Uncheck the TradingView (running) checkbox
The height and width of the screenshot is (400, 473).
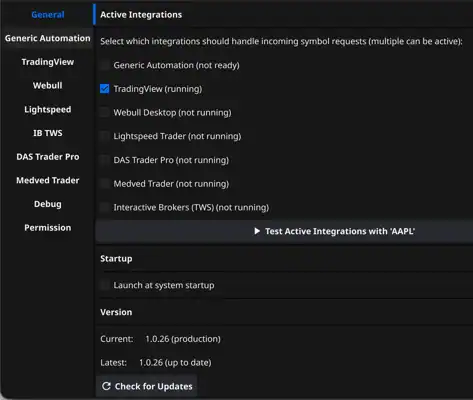pos(105,89)
